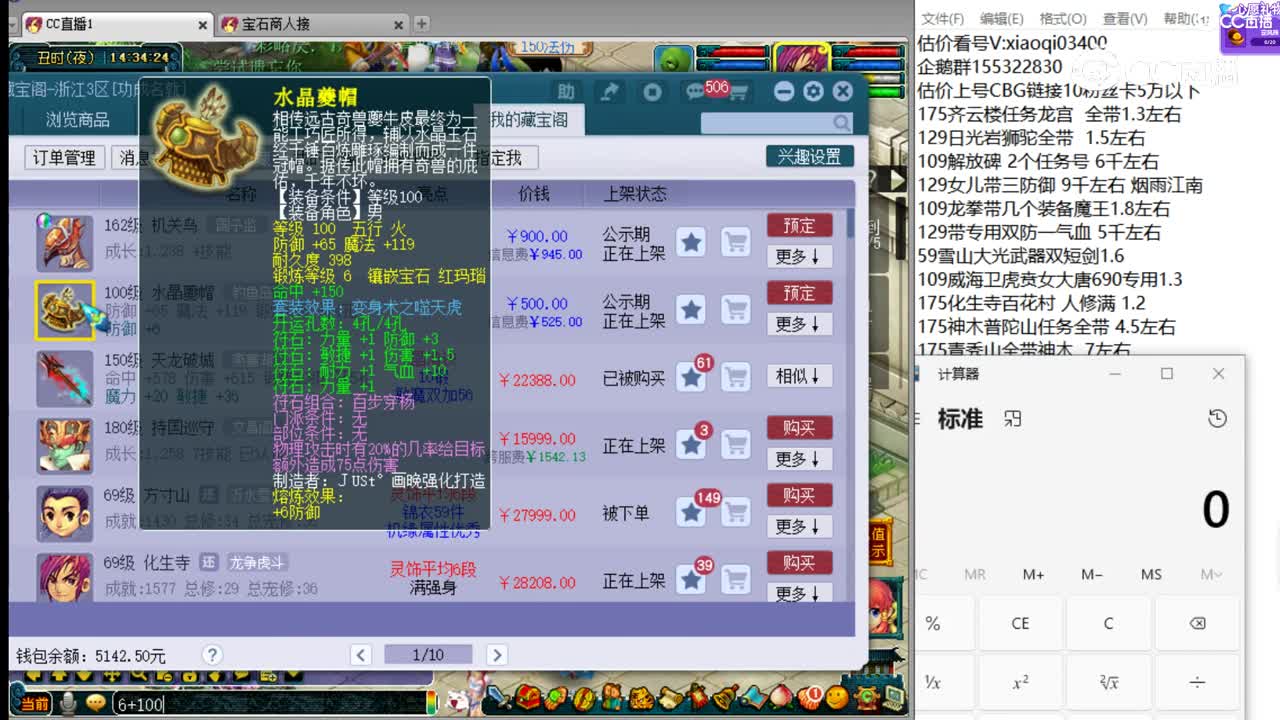Expand 更多 dropdown for 水晶夔帽 row
The height and width of the screenshot is (720, 1280).
tap(799, 324)
